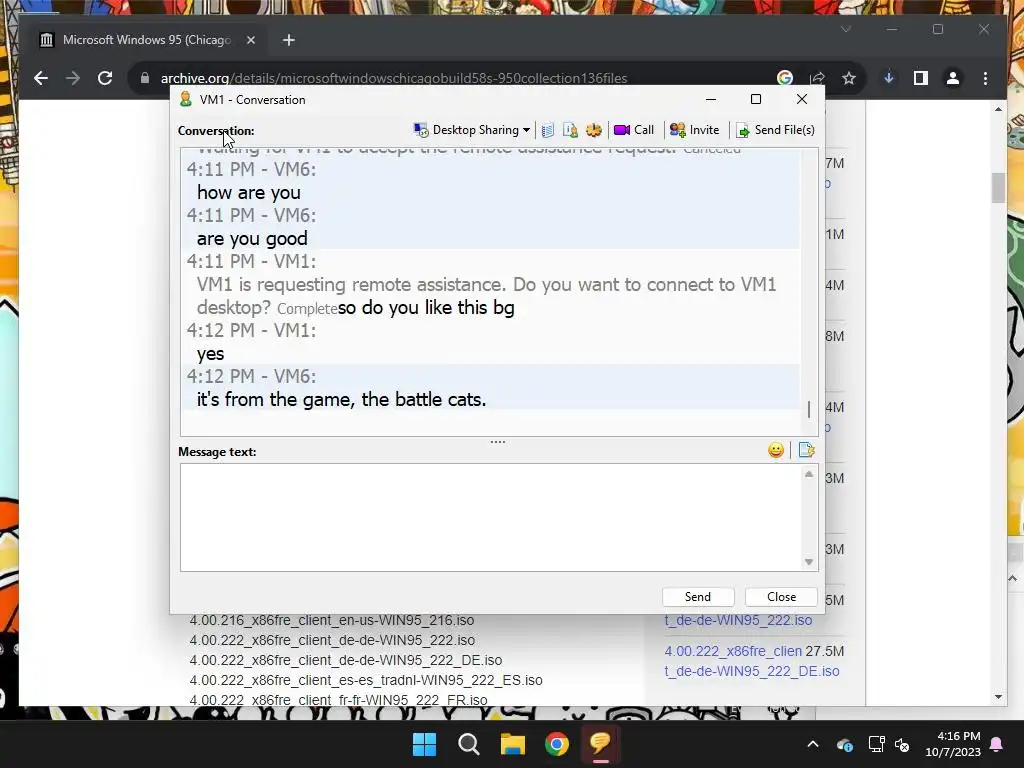Click 4.00.222_x86fre_client_de-de-WIN95_222.iso in file list

pyautogui.click(x=332, y=640)
